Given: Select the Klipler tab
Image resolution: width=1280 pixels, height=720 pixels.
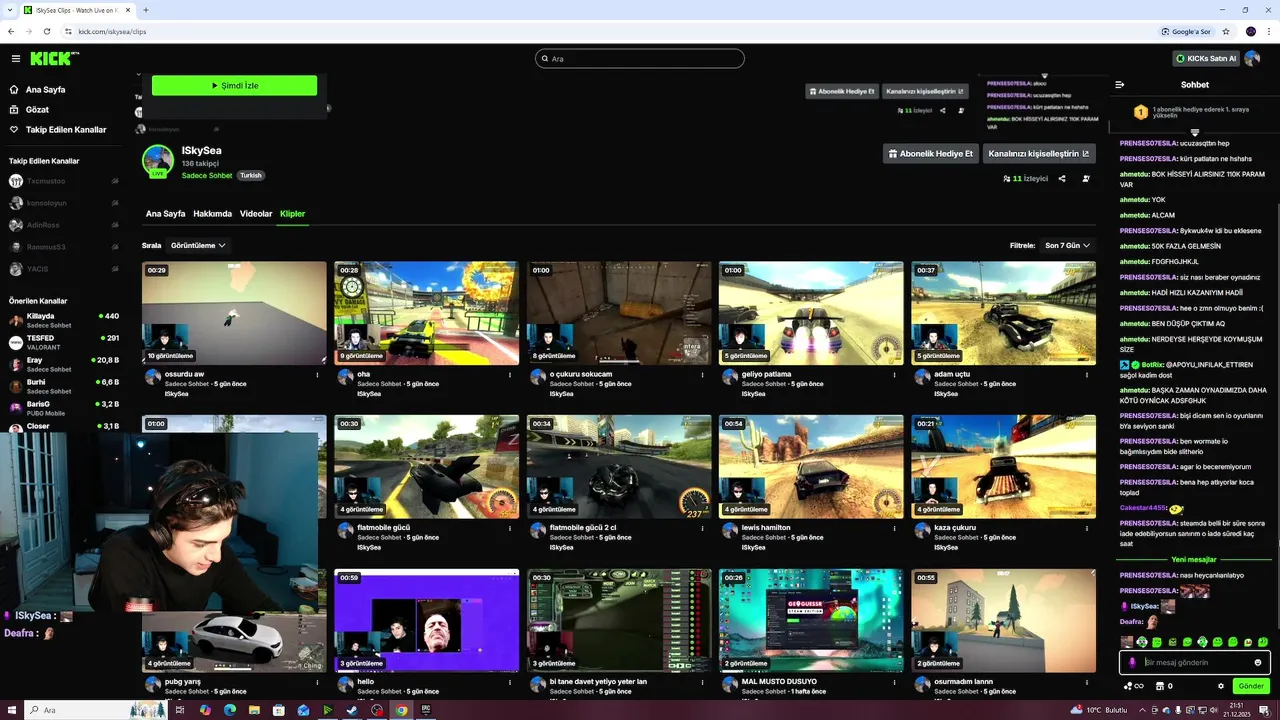Looking at the screenshot, I should pyautogui.click(x=292, y=214).
